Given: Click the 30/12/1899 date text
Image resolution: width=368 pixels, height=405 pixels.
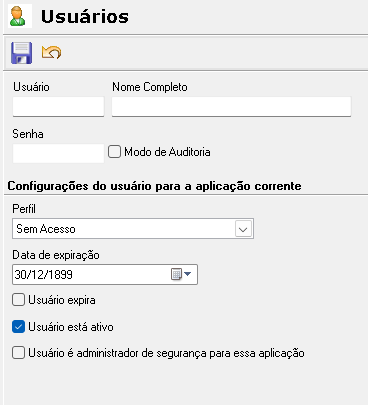Looking at the screenshot, I should (44, 275).
